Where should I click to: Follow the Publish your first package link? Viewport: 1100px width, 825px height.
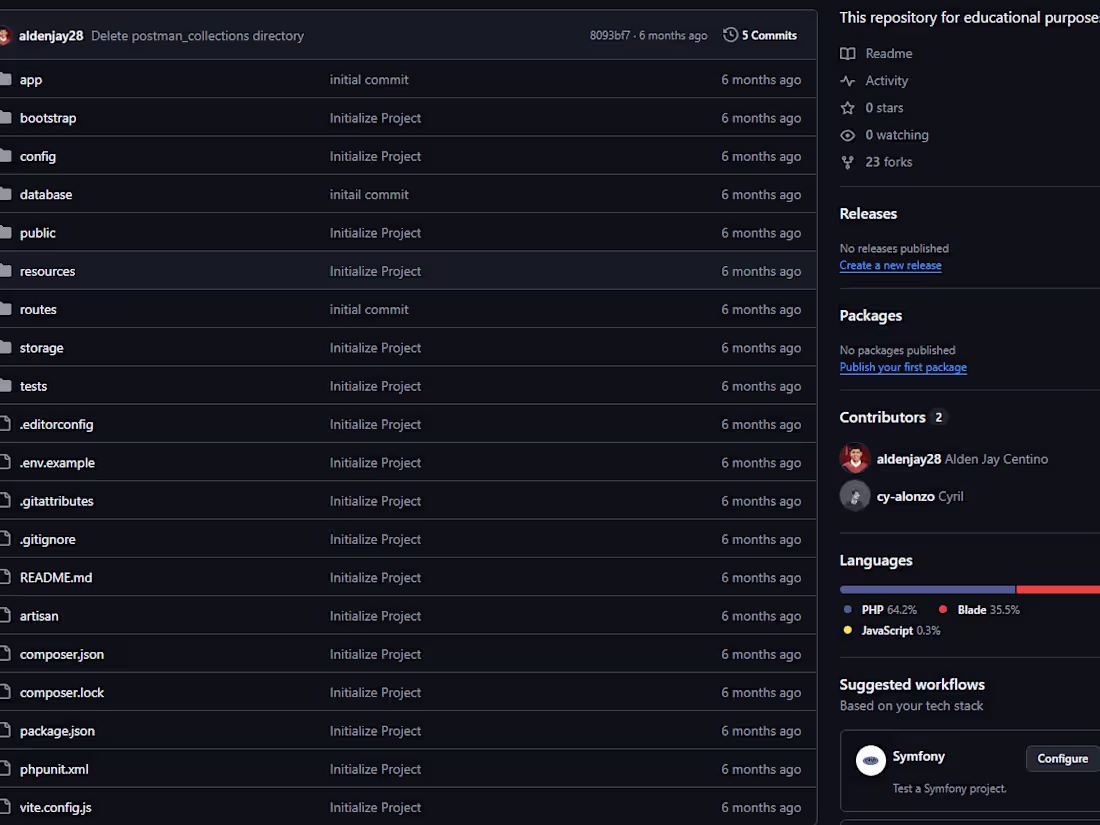pyautogui.click(x=903, y=367)
